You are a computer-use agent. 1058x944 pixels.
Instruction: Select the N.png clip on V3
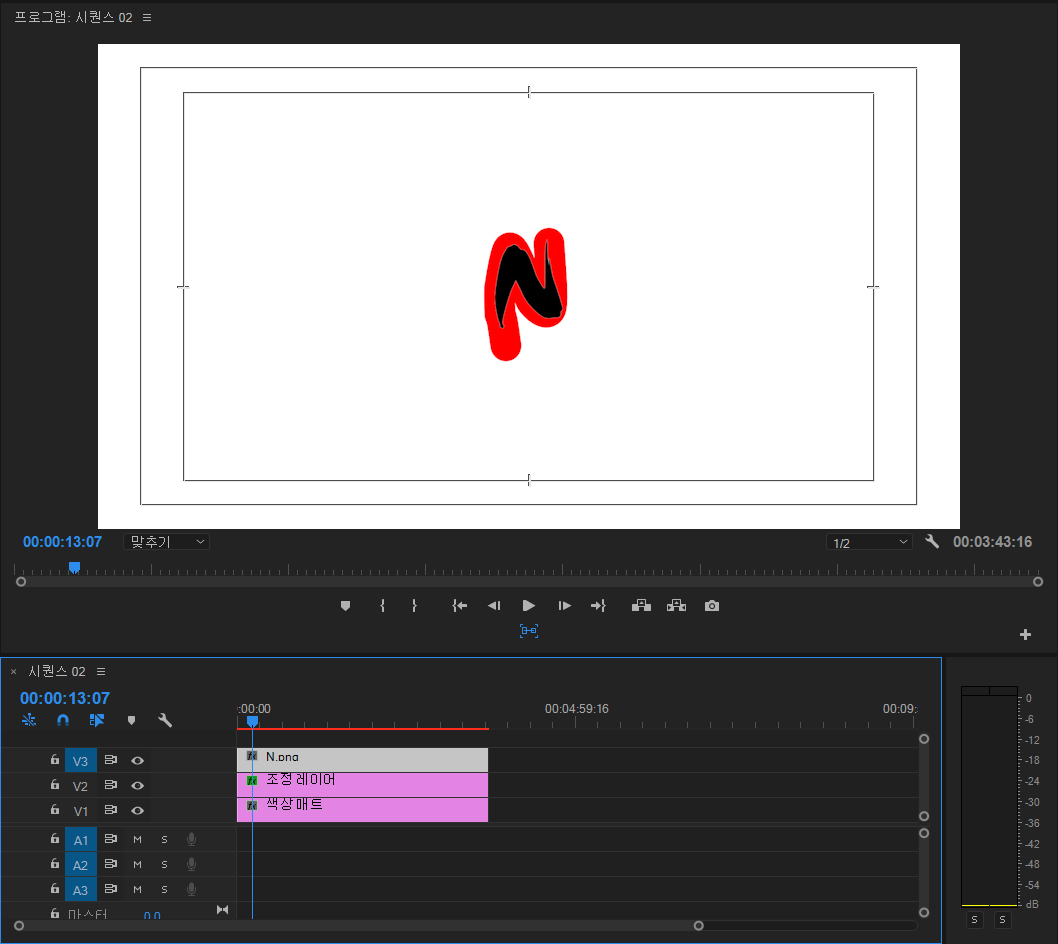(362, 760)
